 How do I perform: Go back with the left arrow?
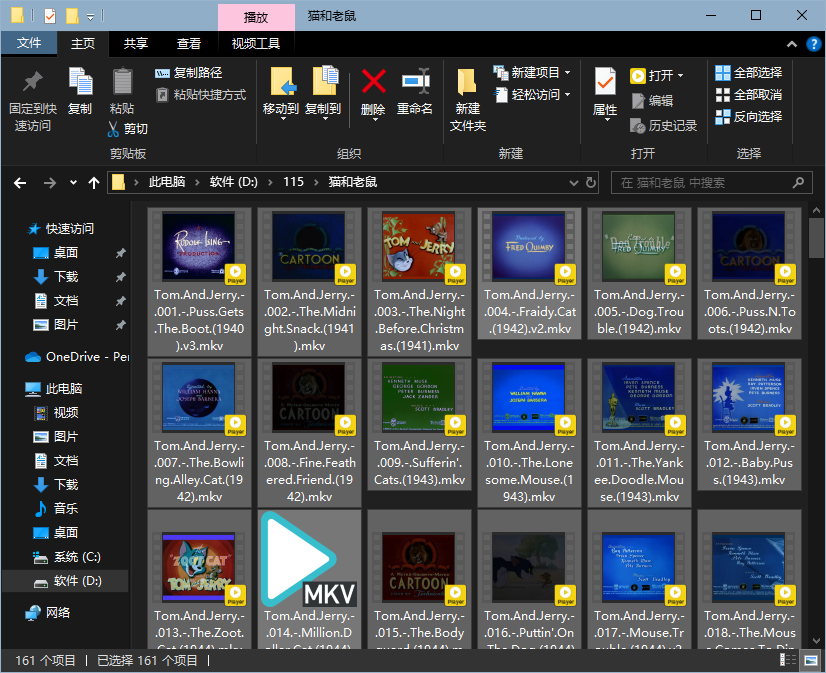pyautogui.click(x=20, y=183)
